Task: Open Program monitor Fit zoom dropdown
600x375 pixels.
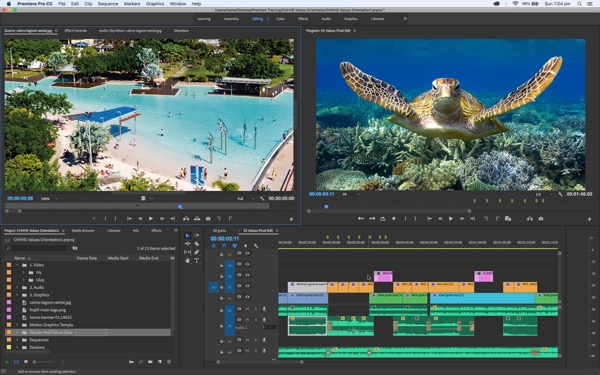Action: (x=351, y=194)
